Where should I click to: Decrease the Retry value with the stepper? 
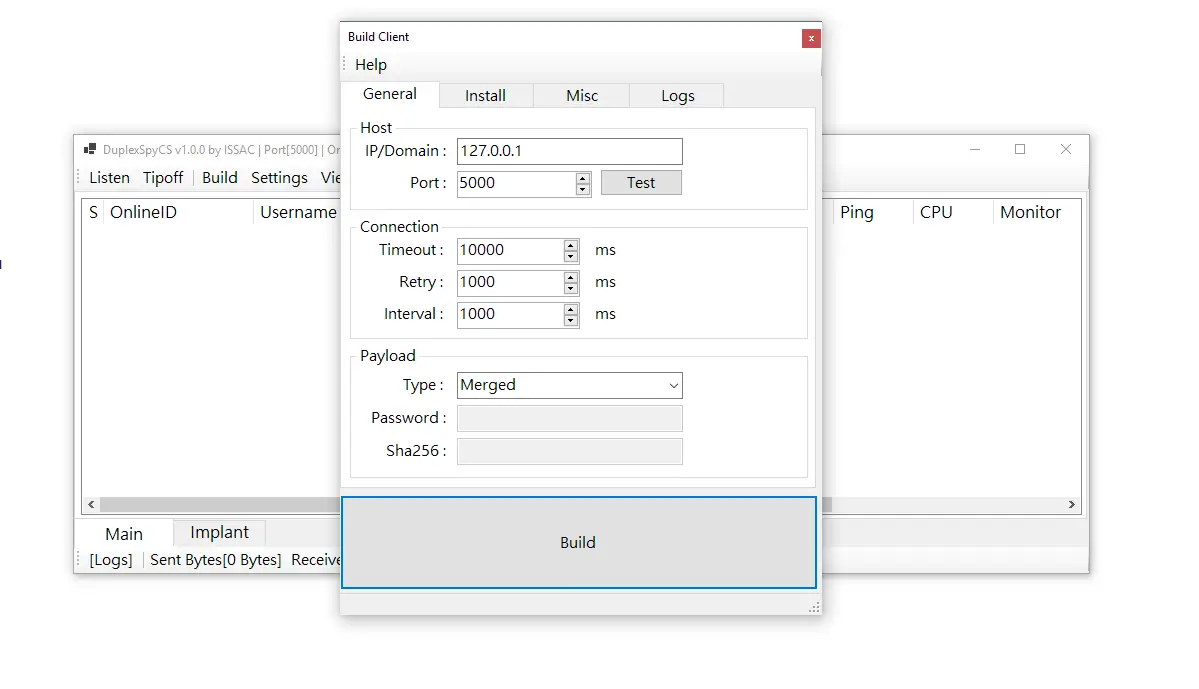click(x=570, y=288)
